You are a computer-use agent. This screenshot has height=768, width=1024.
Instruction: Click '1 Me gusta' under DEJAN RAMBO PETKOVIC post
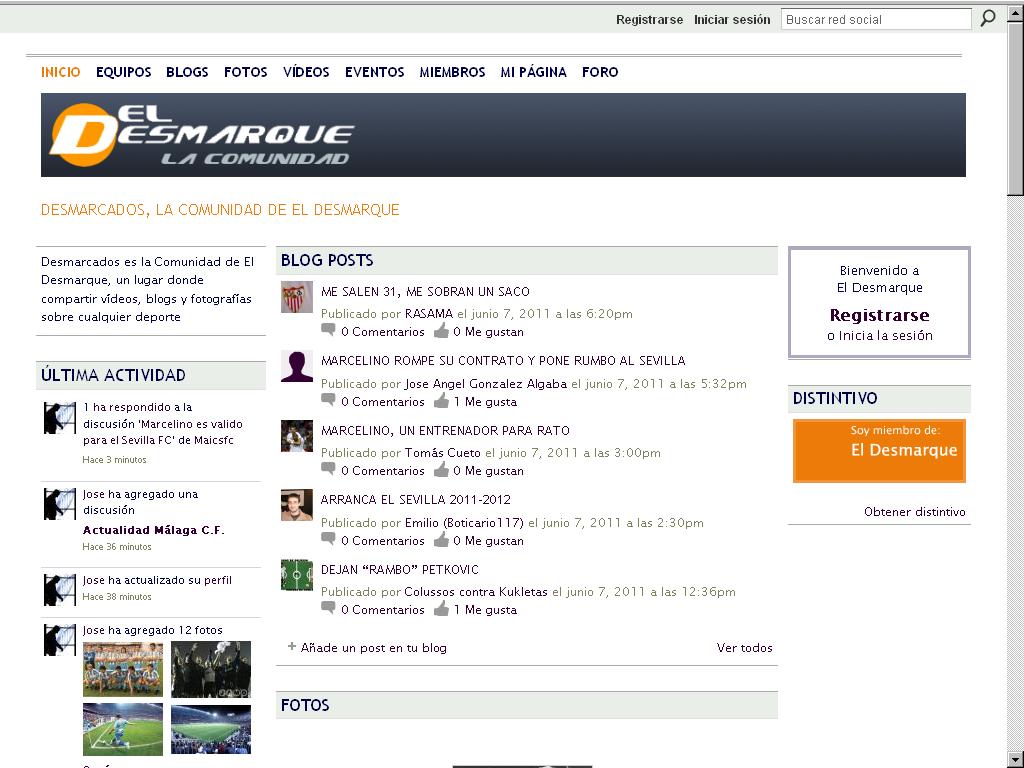click(485, 609)
